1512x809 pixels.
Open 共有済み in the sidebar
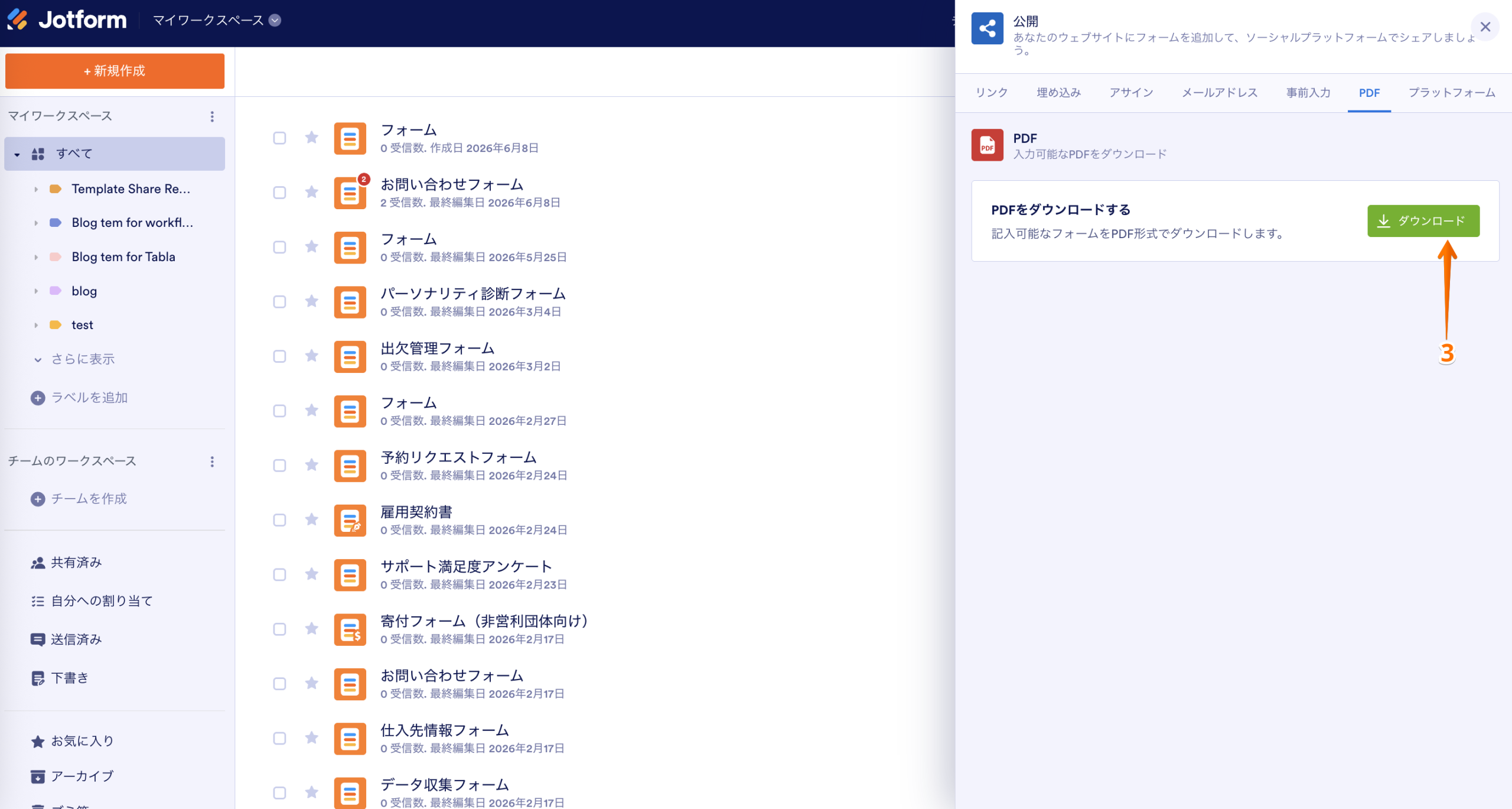(66, 563)
